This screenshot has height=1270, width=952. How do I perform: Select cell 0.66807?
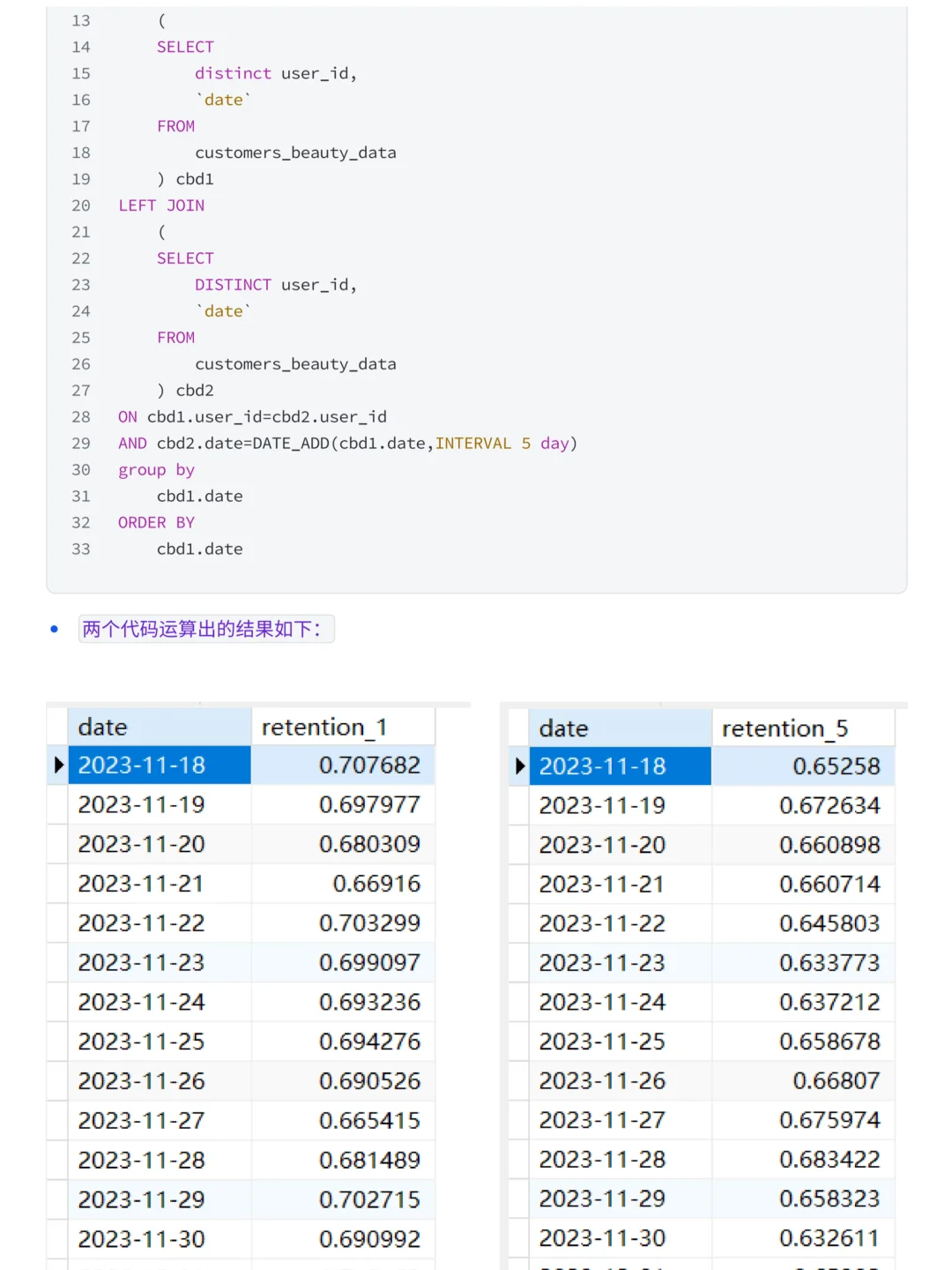point(803,1080)
